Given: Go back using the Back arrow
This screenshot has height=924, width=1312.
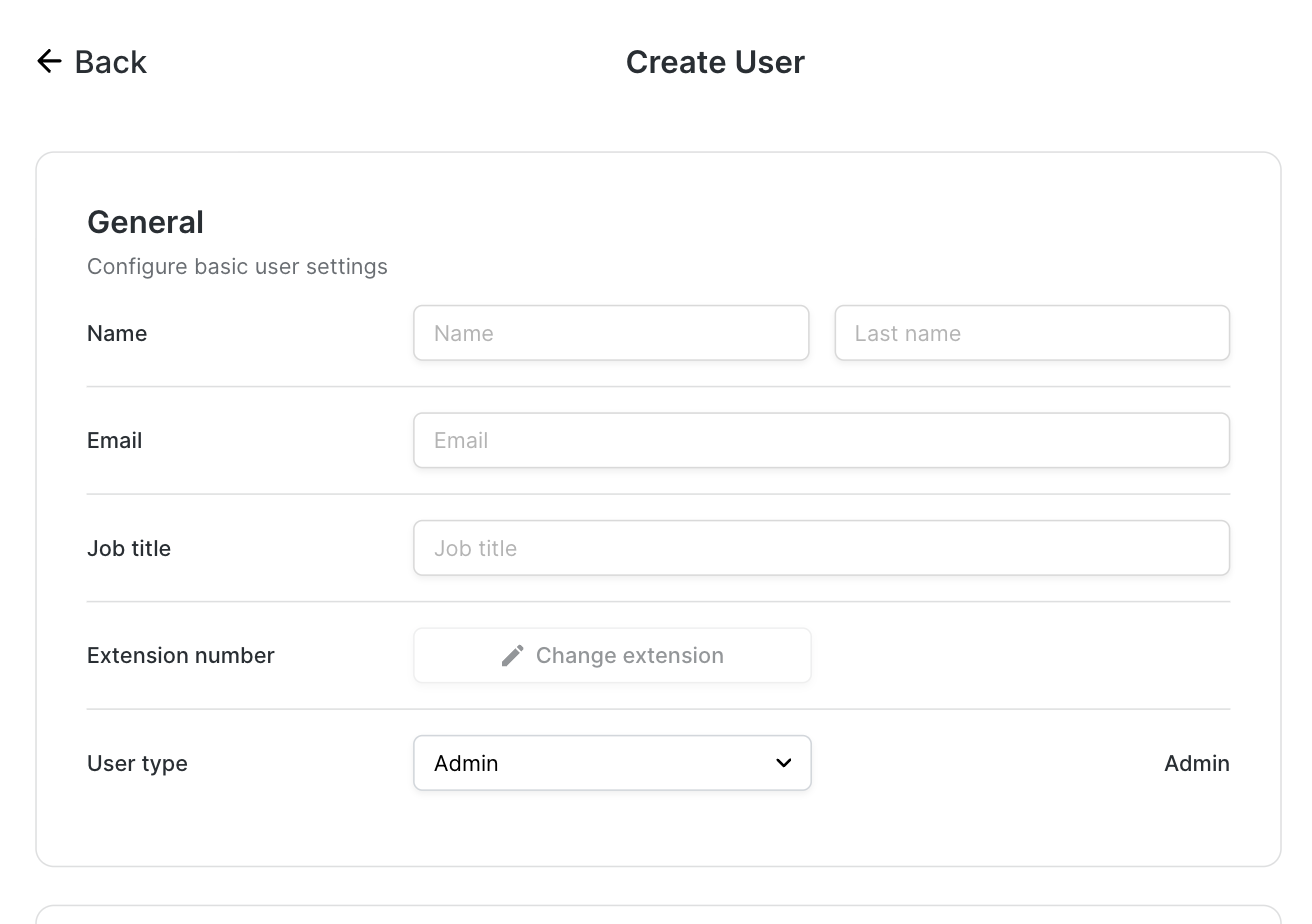Looking at the screenshot, I should [49, 62].
